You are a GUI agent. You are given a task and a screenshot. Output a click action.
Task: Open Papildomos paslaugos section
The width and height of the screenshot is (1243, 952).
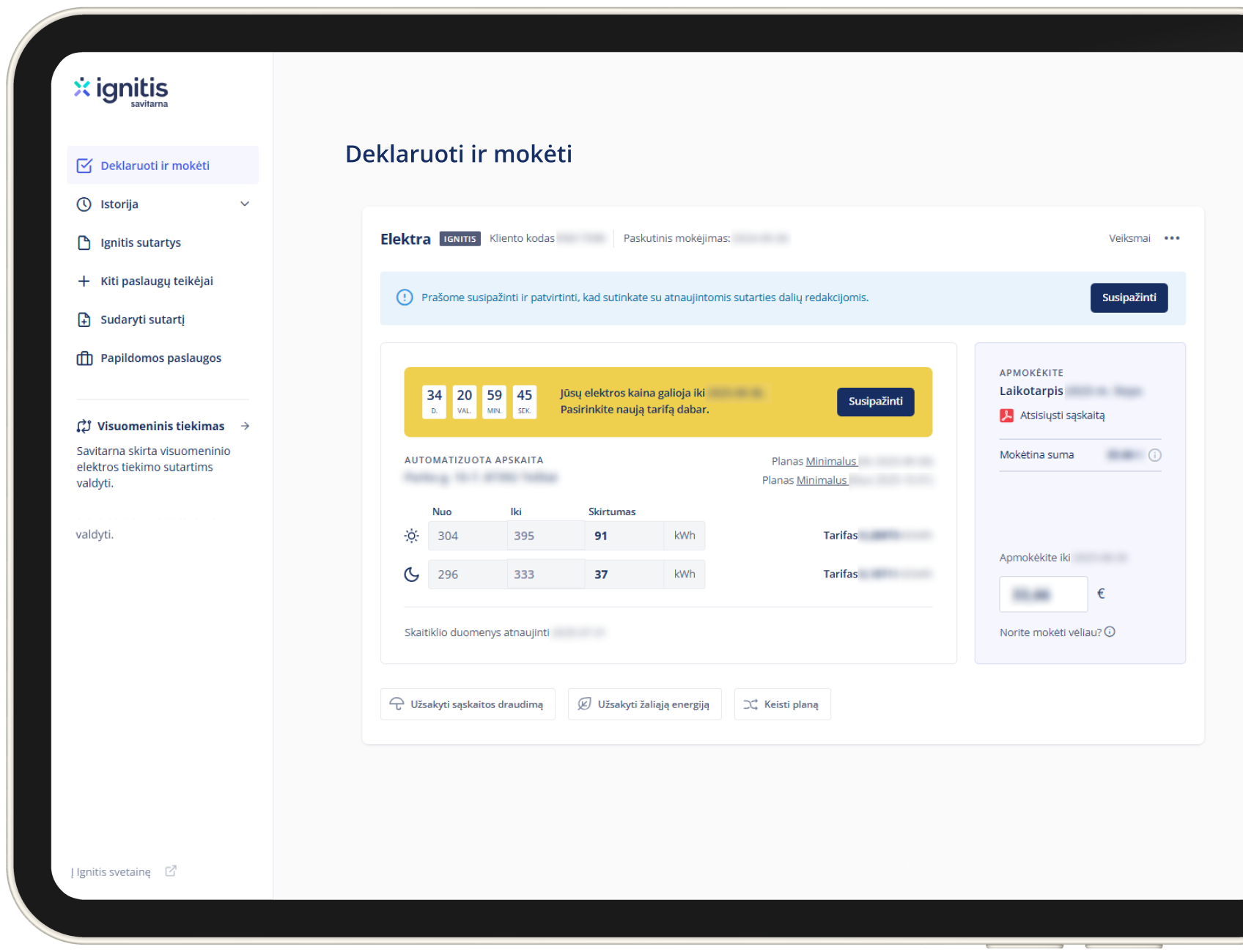[x=161, y=358]
